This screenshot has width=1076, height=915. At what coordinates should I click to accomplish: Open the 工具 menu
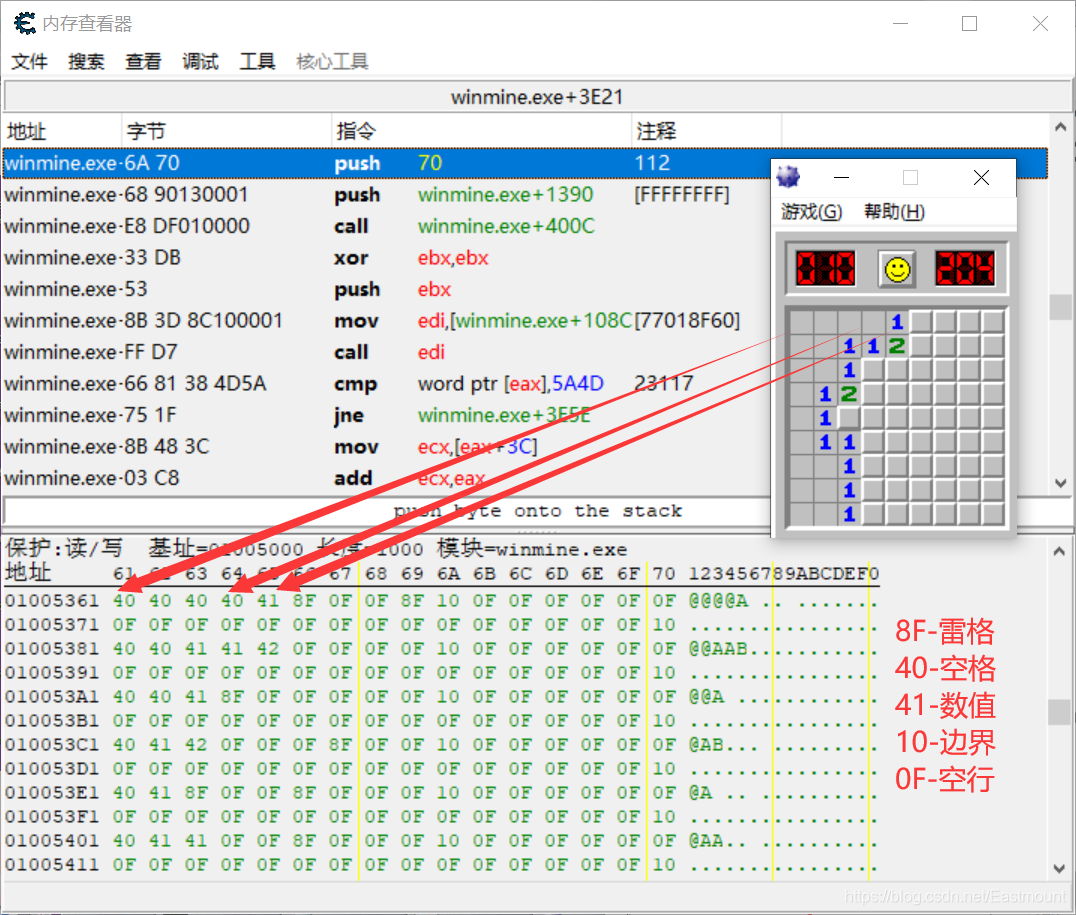pyautogui.click(x=257, y=62)
